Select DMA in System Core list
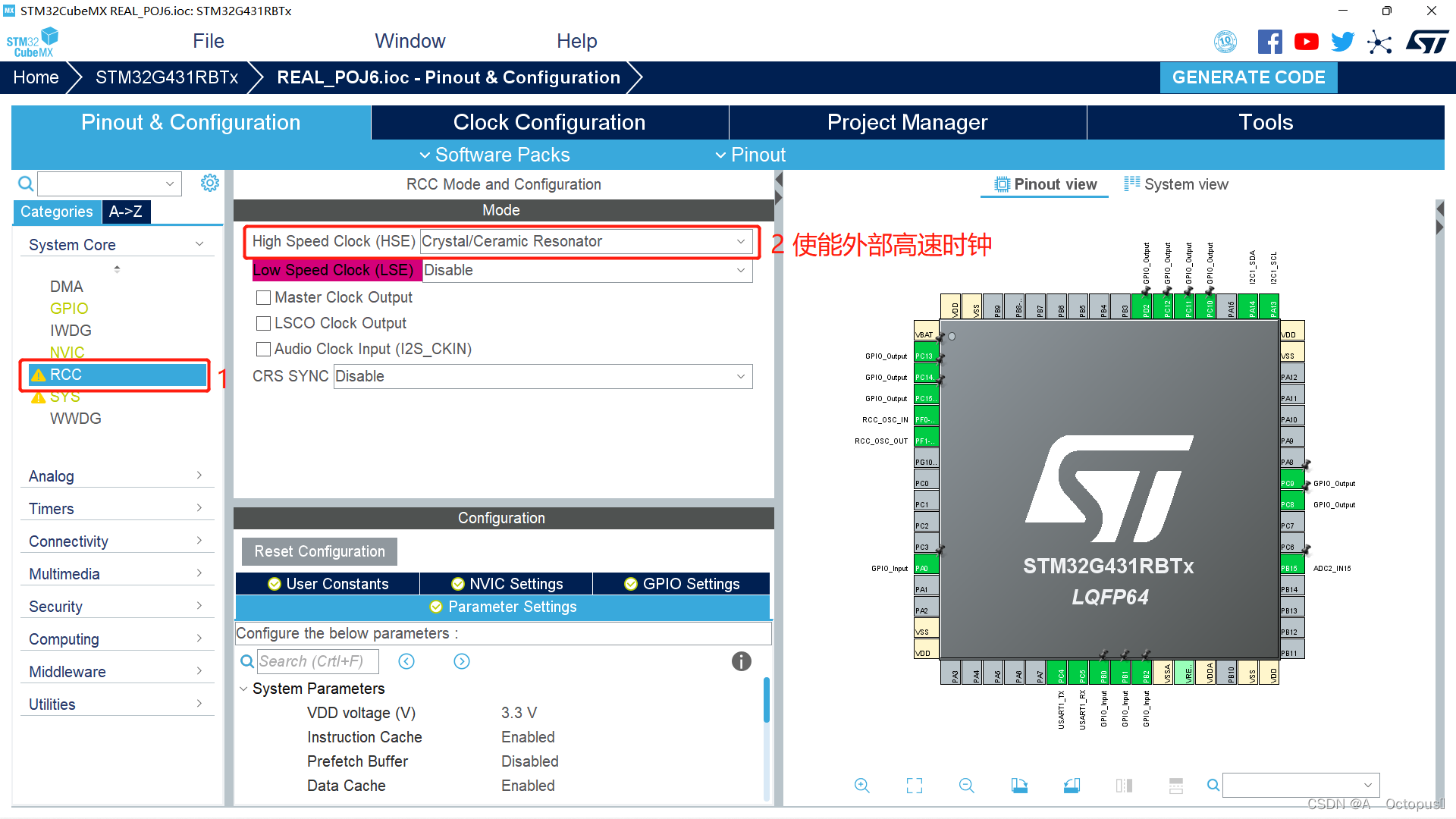 (67, 287)
